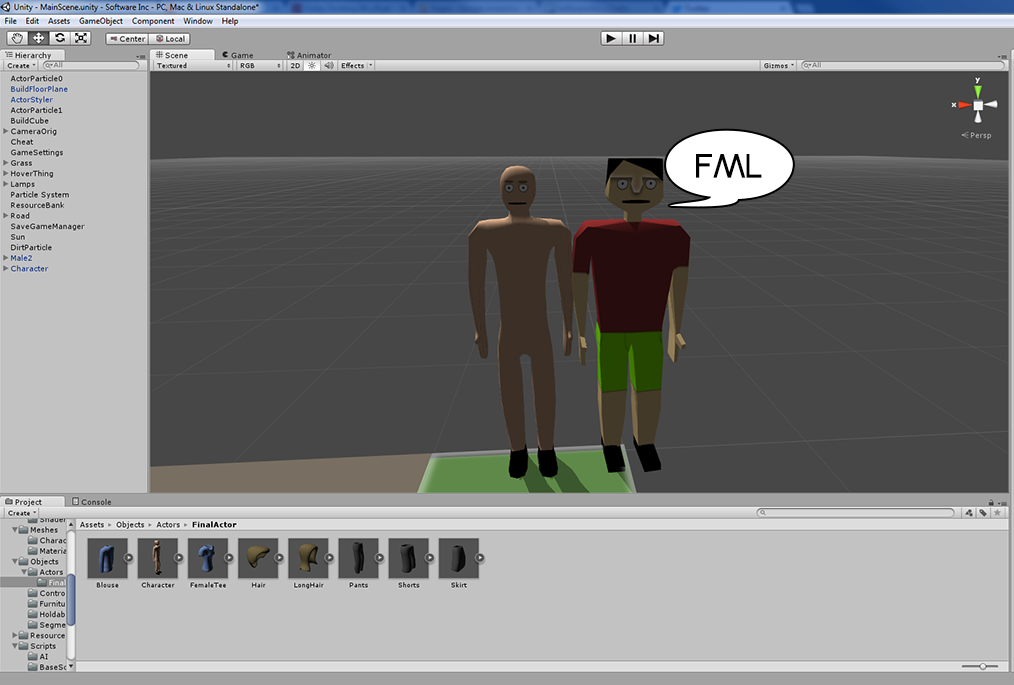
Task: Open the File menu
Action: coord(10,21)
